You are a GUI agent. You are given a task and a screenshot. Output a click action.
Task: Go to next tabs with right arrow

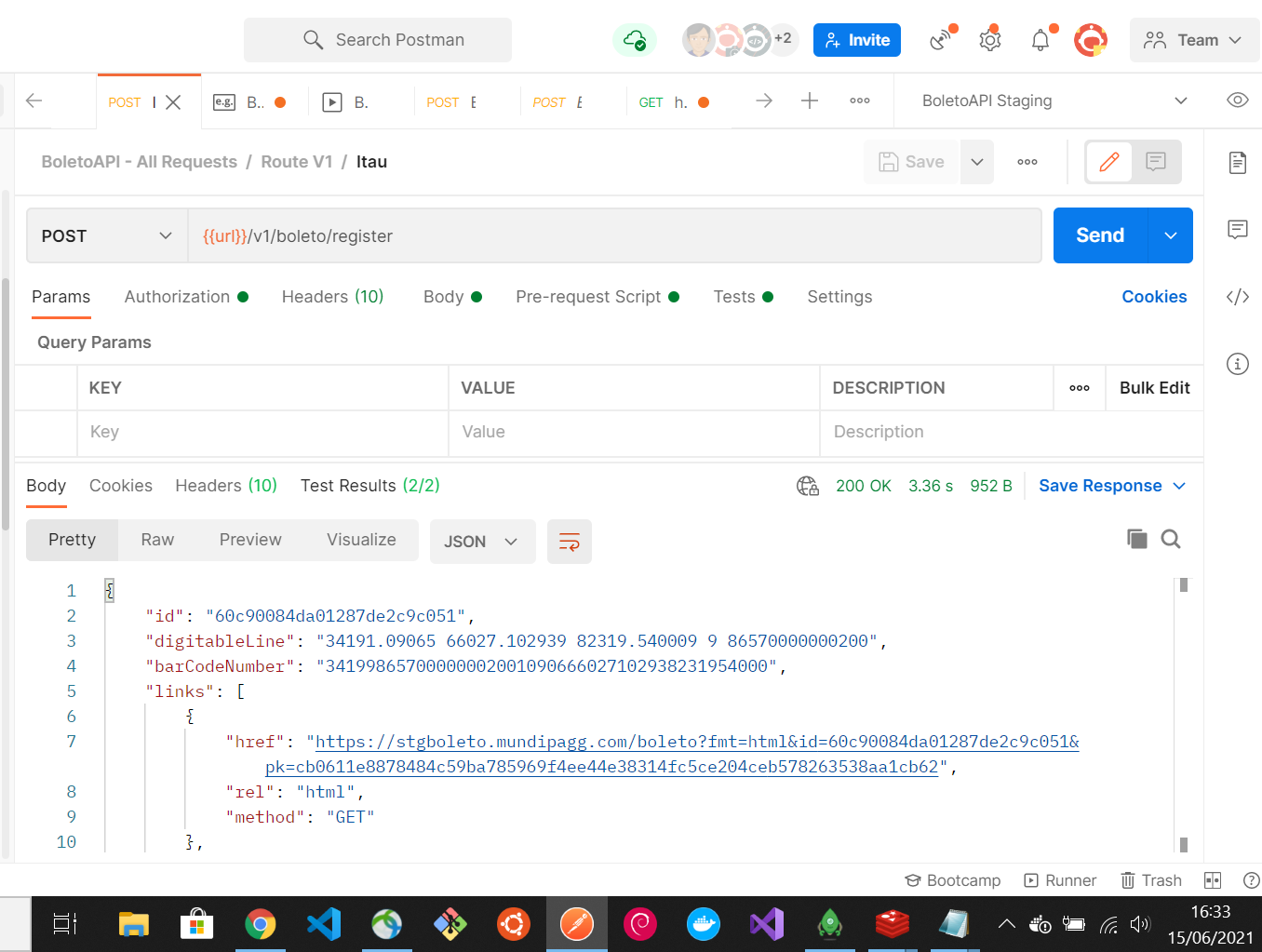coord(764,101)
